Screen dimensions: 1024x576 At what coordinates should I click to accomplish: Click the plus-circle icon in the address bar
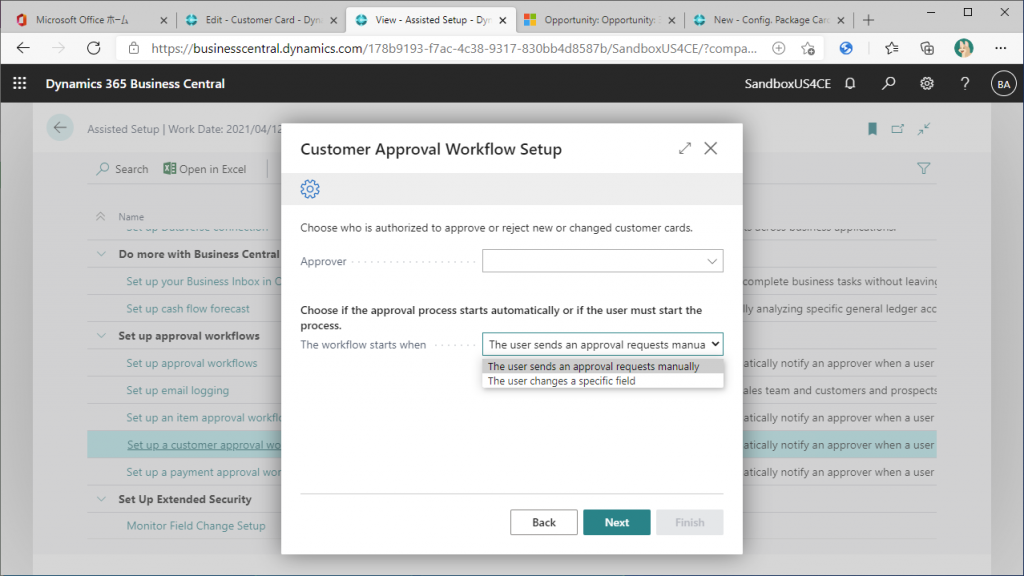click(x=778, y=48)
